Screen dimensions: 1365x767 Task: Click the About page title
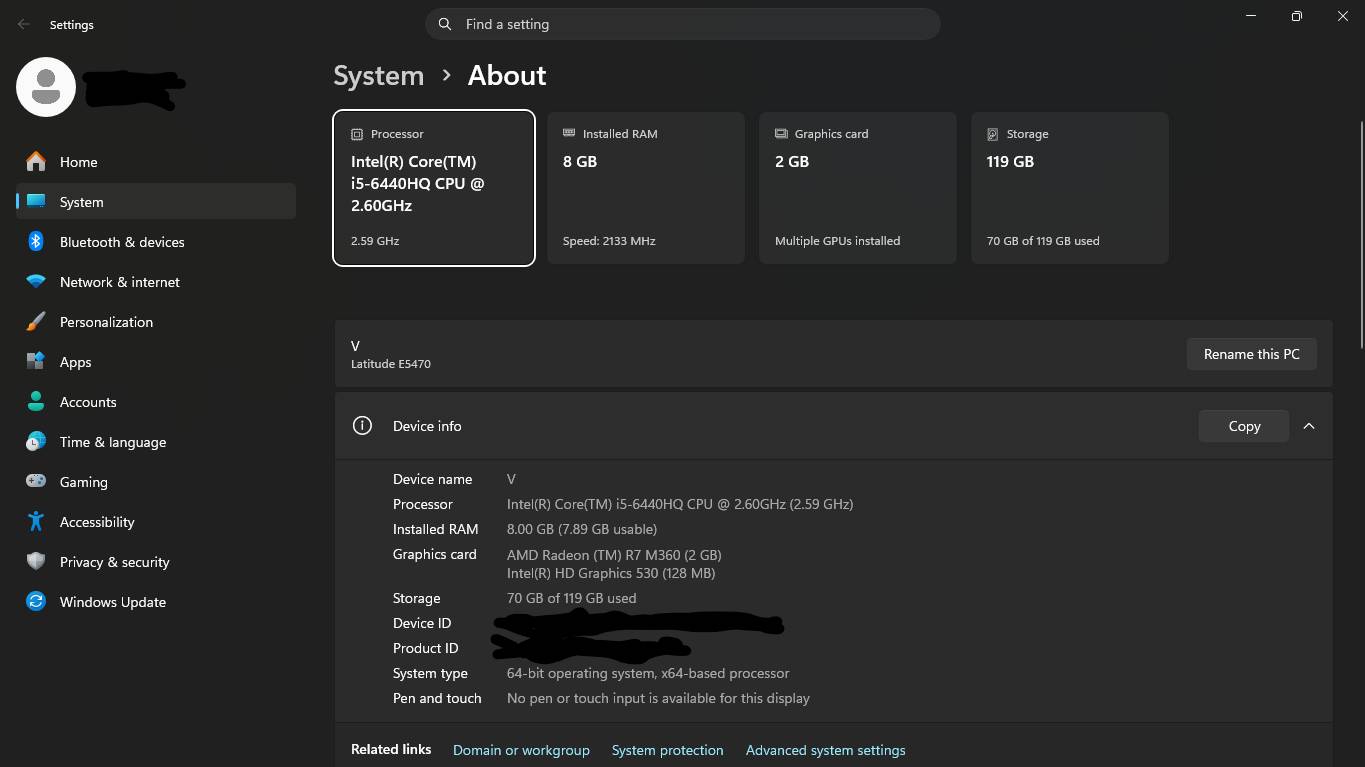click(507, 75)
